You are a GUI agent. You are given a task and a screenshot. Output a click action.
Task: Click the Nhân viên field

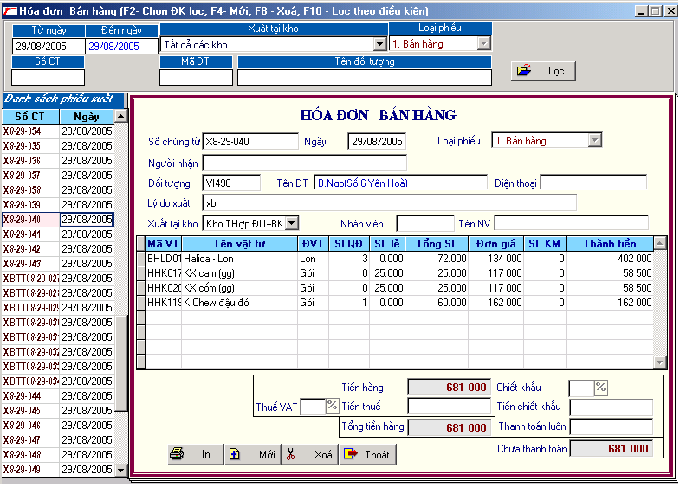click(425, 223)
